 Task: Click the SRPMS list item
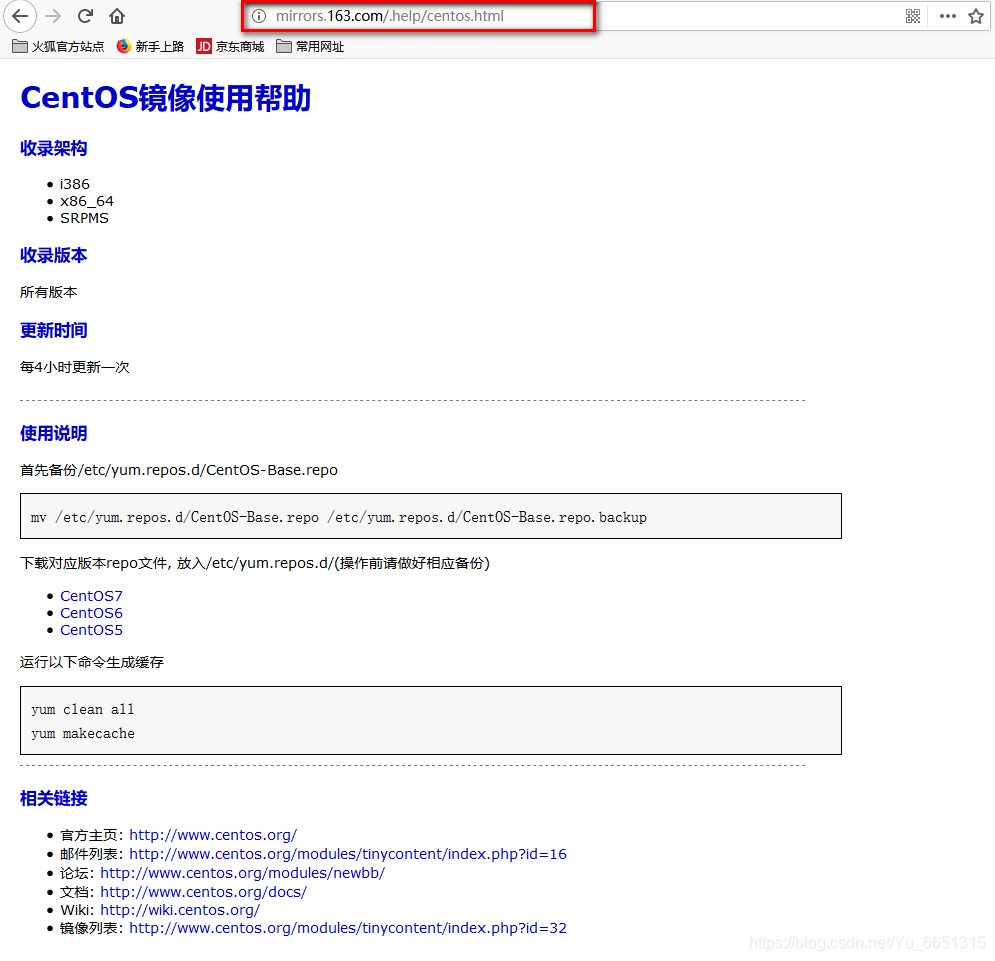[x=84, y=218]
